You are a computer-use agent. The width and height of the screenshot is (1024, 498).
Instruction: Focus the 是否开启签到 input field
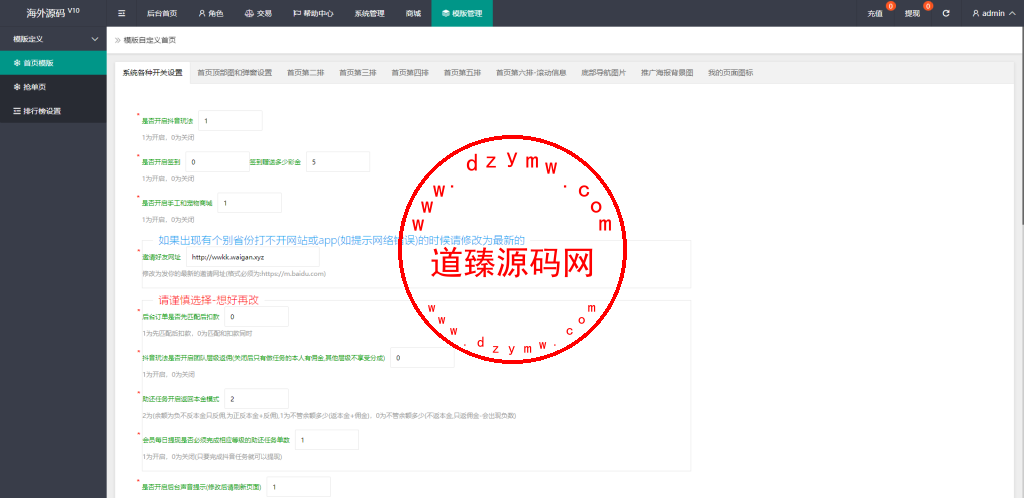(x=217, y=162)
